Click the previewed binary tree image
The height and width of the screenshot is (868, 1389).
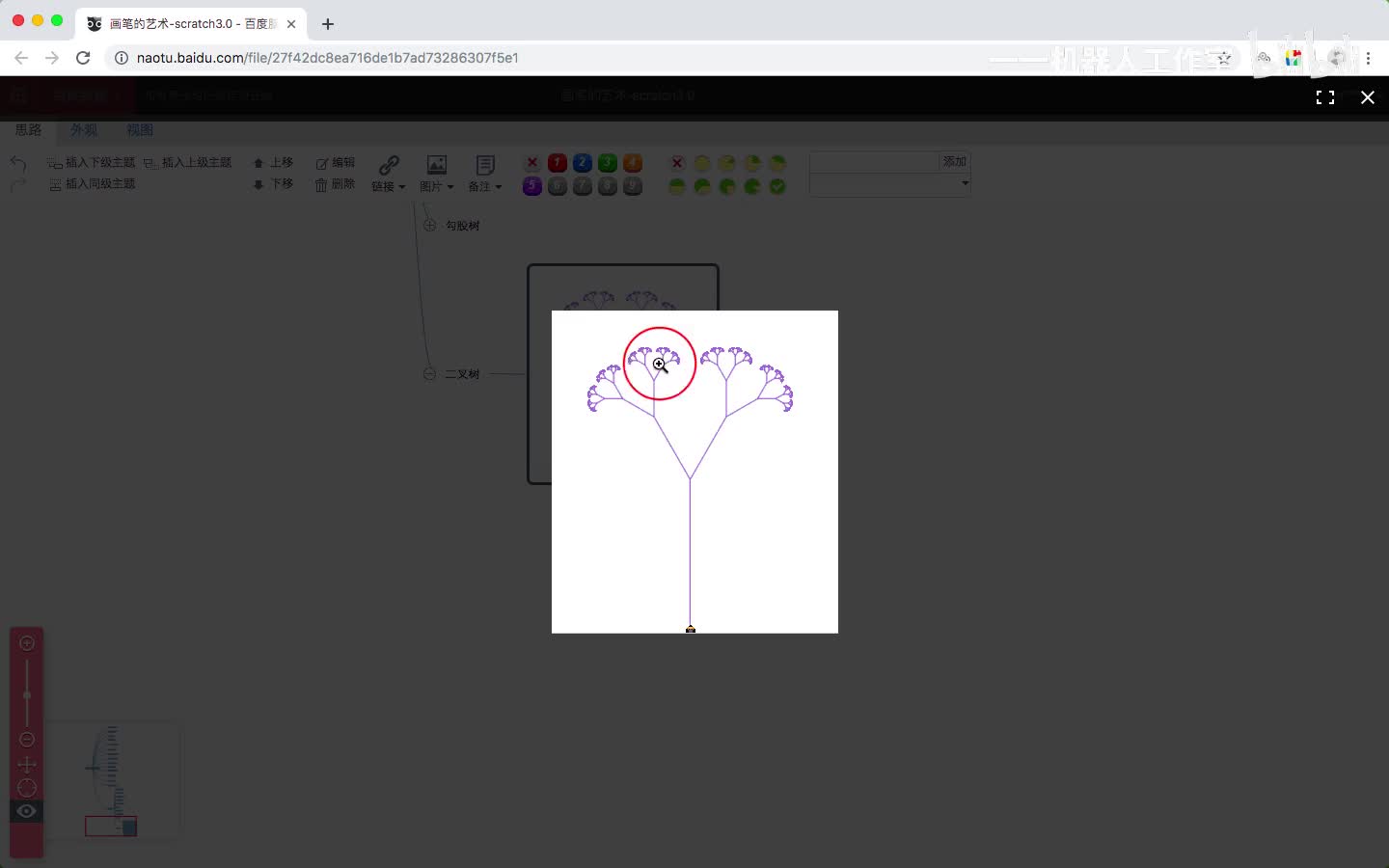coord(694,472)
